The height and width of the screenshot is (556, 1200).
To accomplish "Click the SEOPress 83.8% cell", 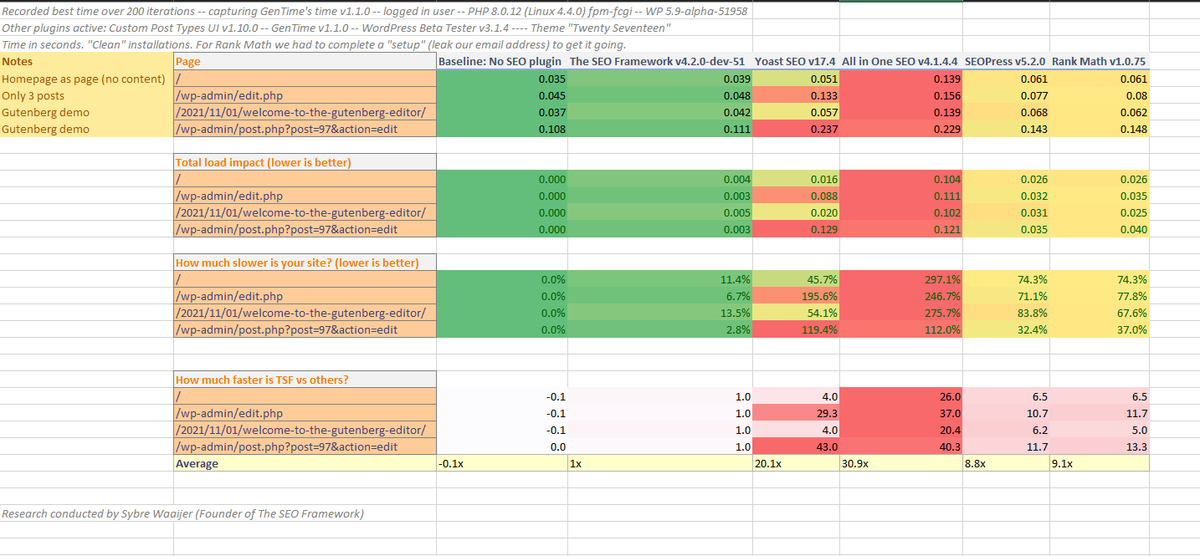I will pos(1006,313).
